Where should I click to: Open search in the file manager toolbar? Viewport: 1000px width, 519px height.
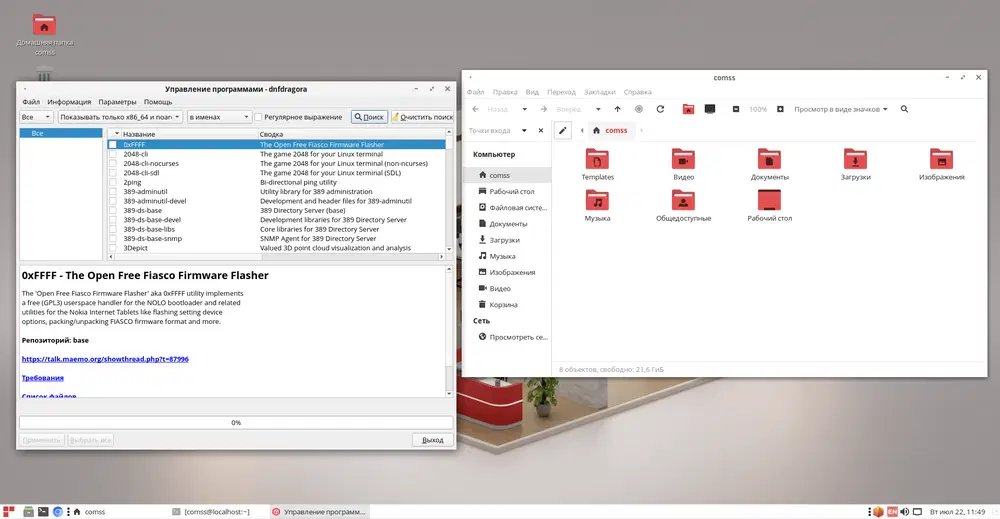pos(904,109)
